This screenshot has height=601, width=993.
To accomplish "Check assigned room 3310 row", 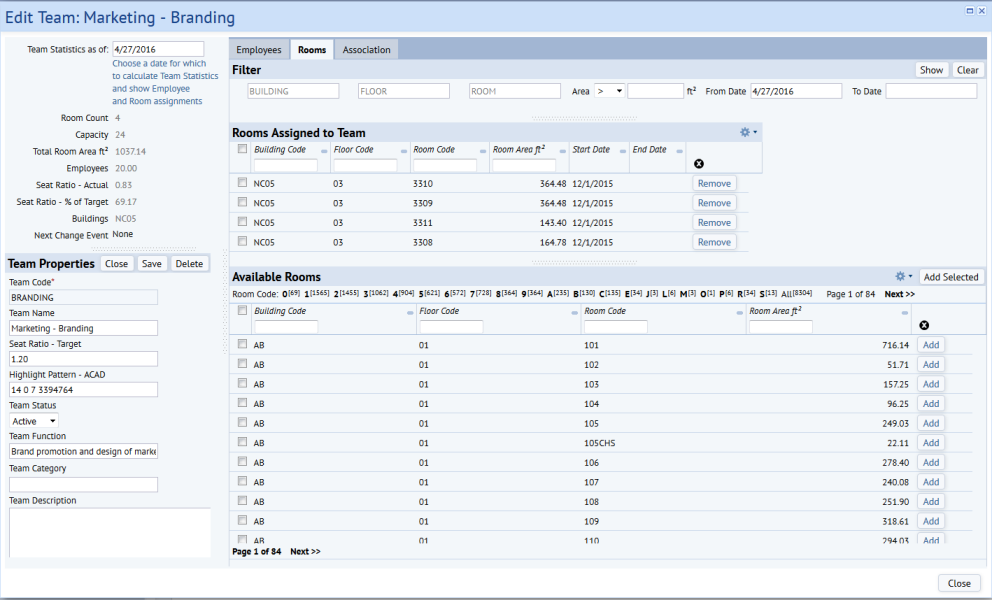I will (242, 182).
